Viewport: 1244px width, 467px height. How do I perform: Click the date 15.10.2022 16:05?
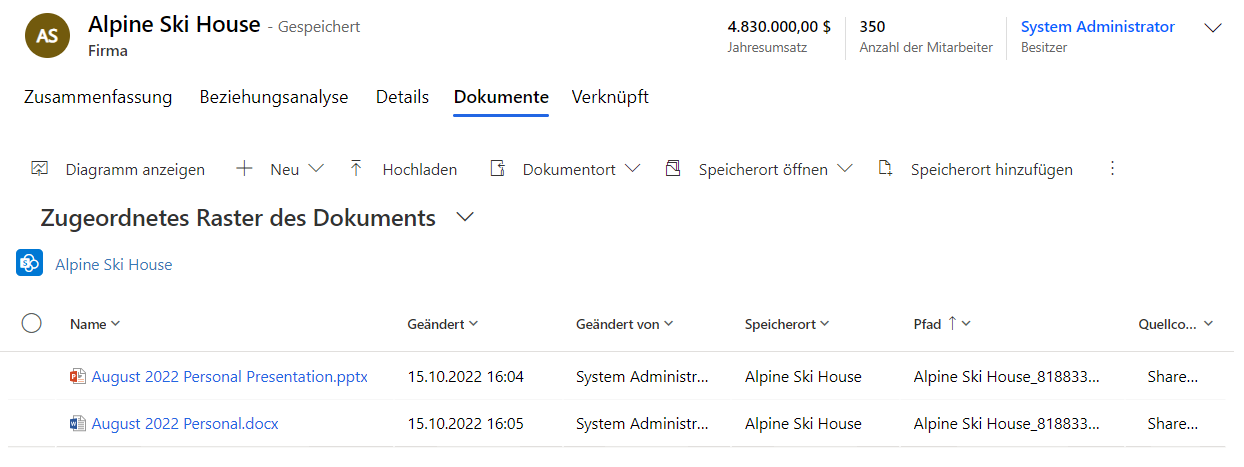(x=466, y=424)
